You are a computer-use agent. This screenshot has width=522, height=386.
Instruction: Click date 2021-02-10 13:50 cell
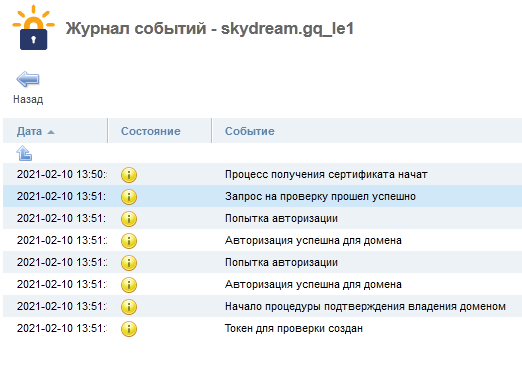[x=62, y=174]
